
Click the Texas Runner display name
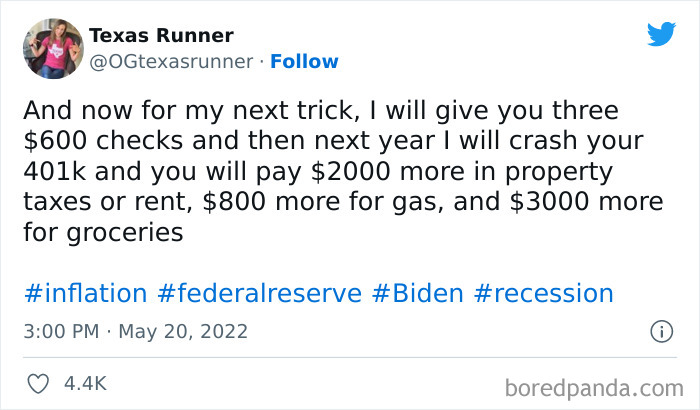(161, 36)
